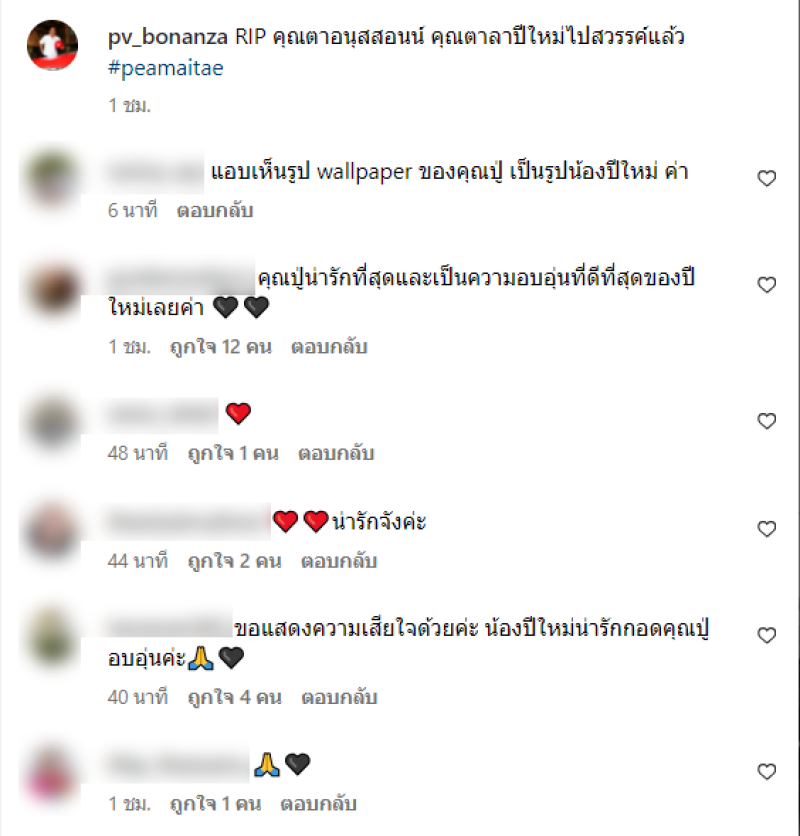
Task: Reply to the comment with 12 likes
Action: point(329,347)
